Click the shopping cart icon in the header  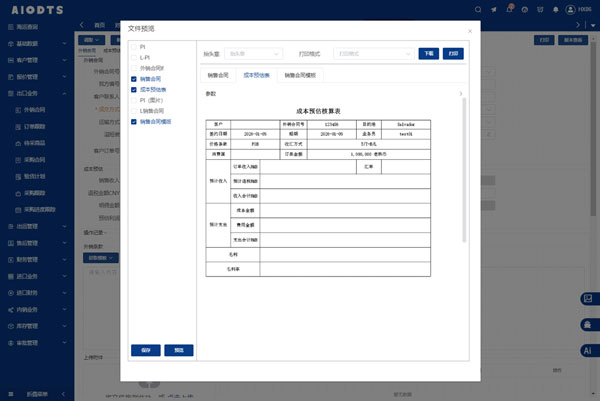coord(540,10)
